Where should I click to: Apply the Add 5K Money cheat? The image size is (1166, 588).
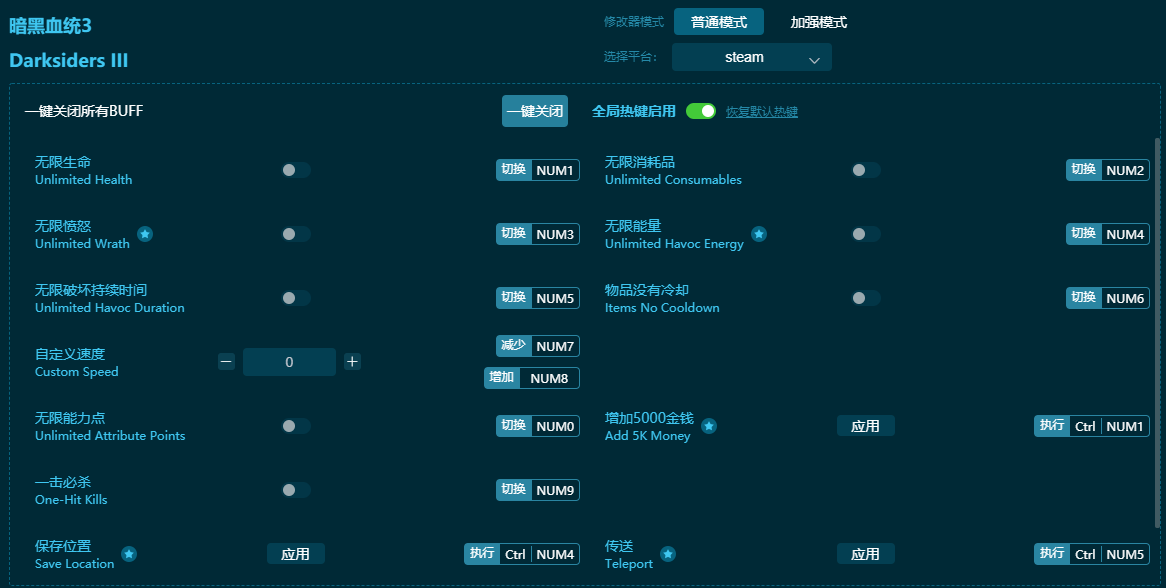coord(865,426)
